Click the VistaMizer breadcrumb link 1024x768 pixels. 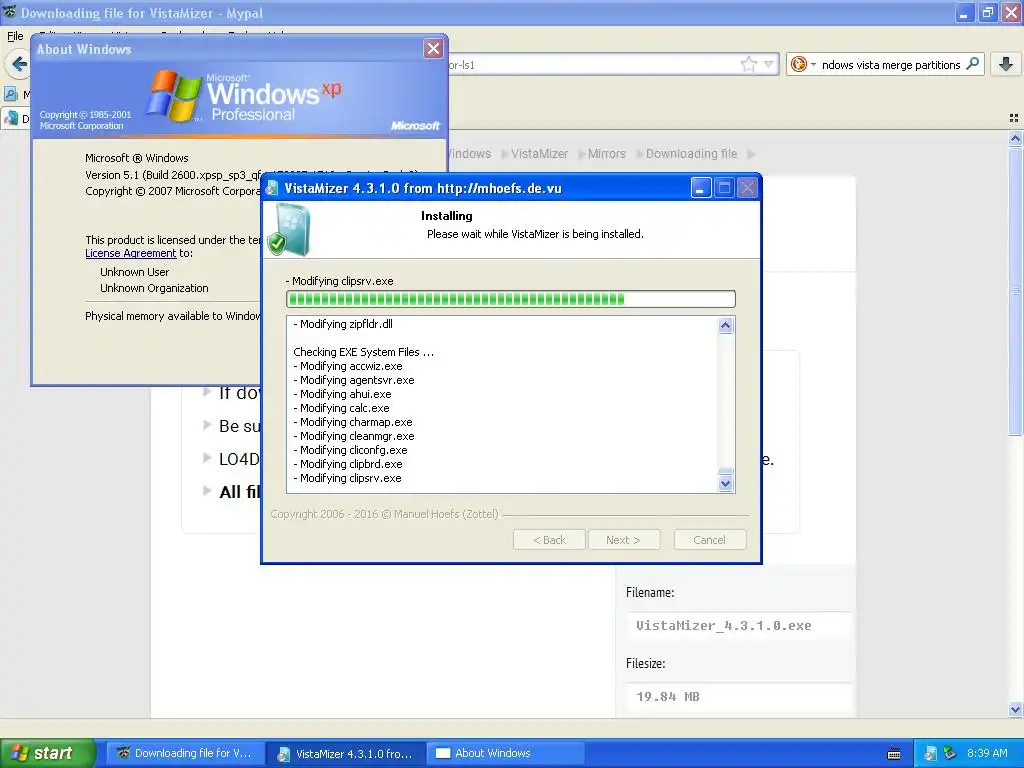[x=539, y=154]
